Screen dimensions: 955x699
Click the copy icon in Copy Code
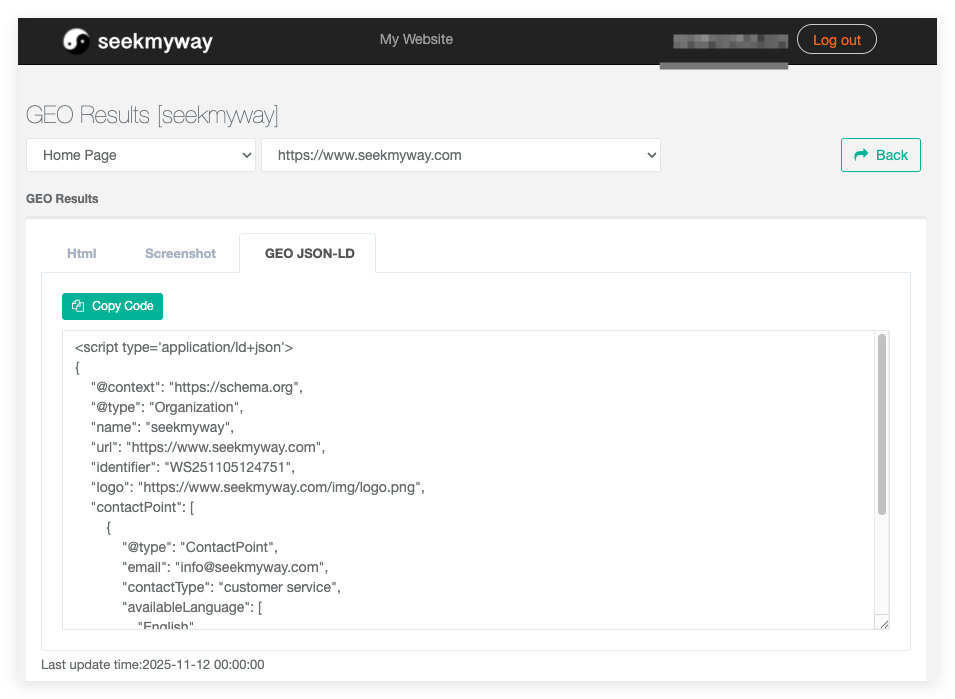pos(78,306)
